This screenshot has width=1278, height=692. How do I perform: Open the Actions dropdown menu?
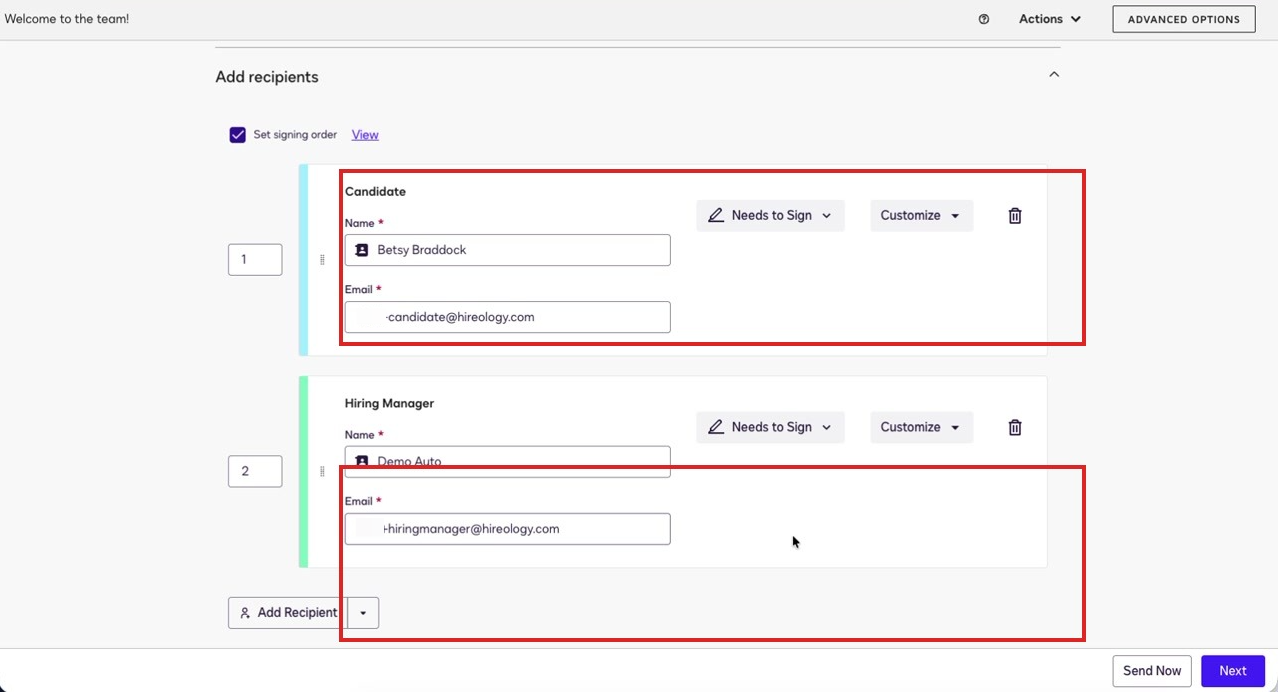click(x=1050, y=19)
